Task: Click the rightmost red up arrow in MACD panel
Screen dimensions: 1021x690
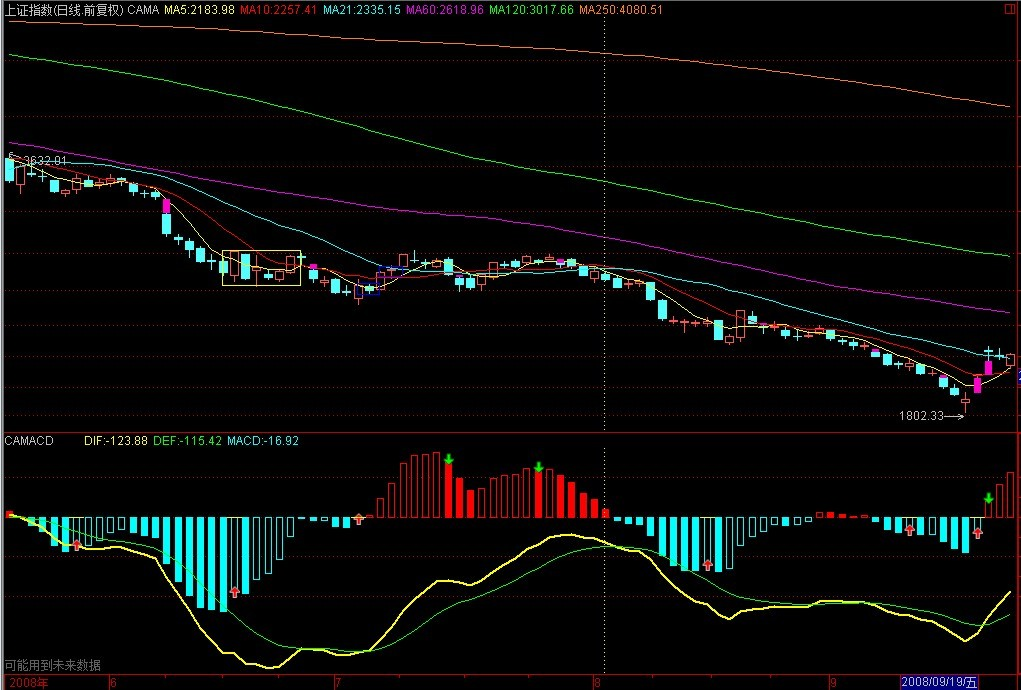Action: click(978, 533)
